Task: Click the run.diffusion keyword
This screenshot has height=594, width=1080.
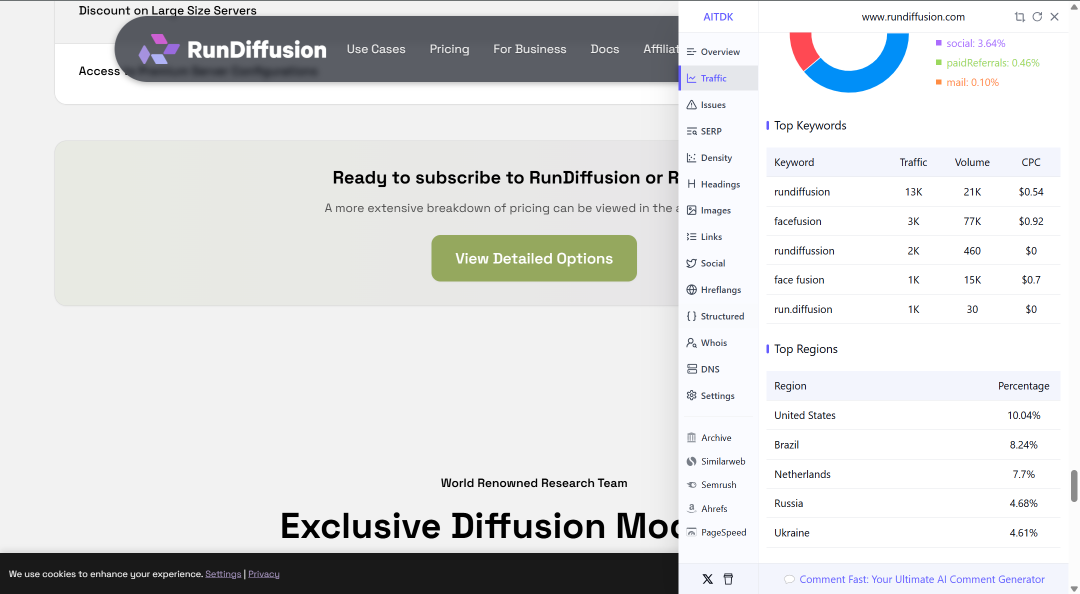Action: click(x=803, y=309)
